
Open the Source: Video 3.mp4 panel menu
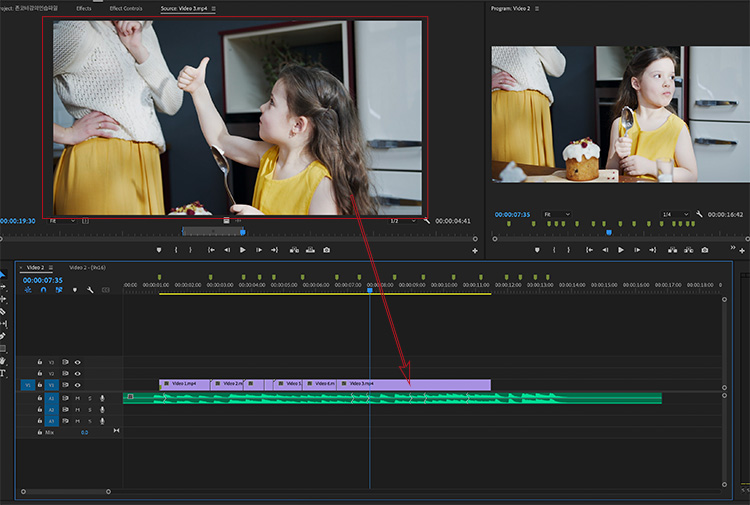[213, 9]
